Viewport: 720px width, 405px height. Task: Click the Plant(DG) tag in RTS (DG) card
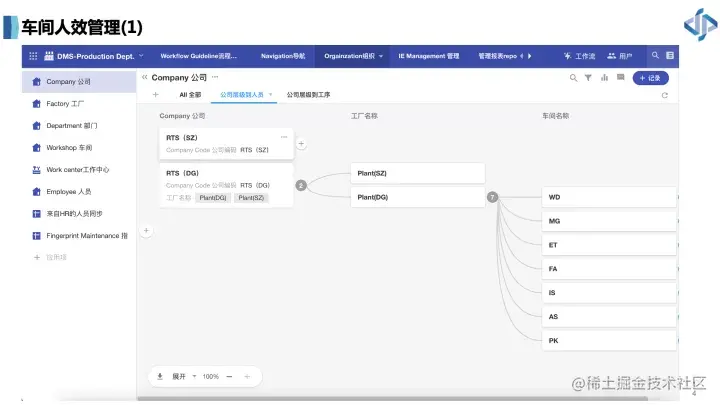pyautogui.click(x=213, y=198)
